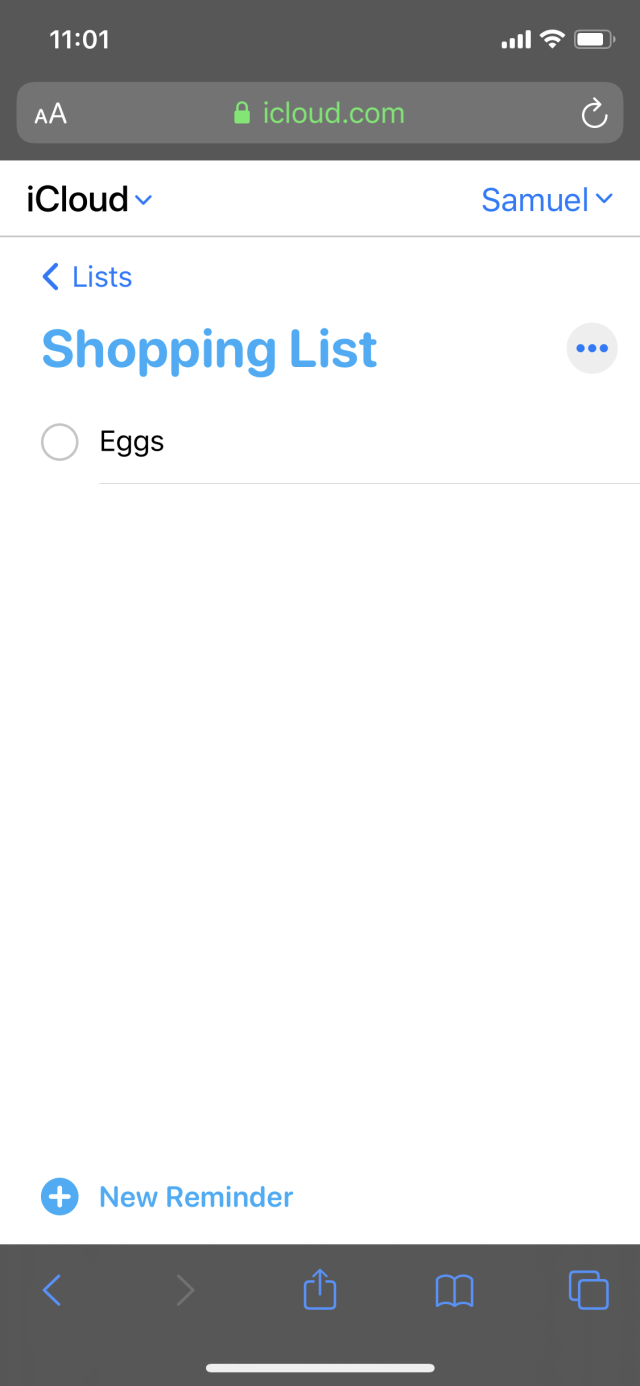Open the three-dots more options button
Screen dimensions: 640x1386
click(592, 349)
